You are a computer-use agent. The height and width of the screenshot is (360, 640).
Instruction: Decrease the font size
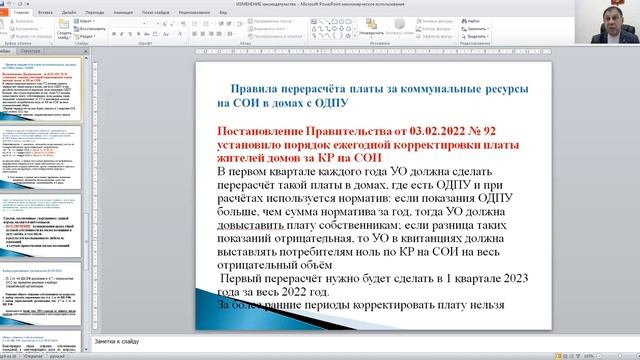172,24
